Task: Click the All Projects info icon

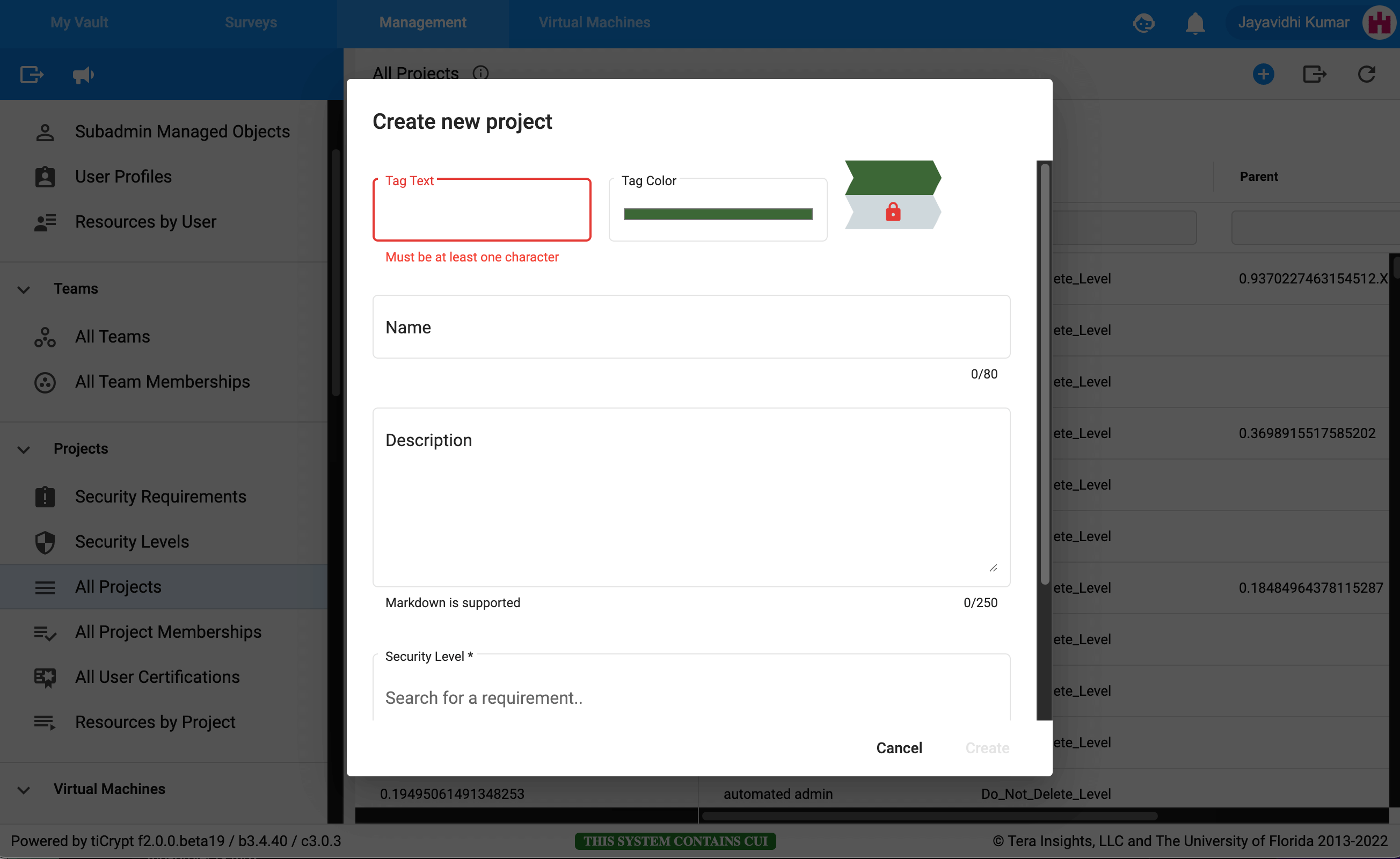Action: point(480,74)
